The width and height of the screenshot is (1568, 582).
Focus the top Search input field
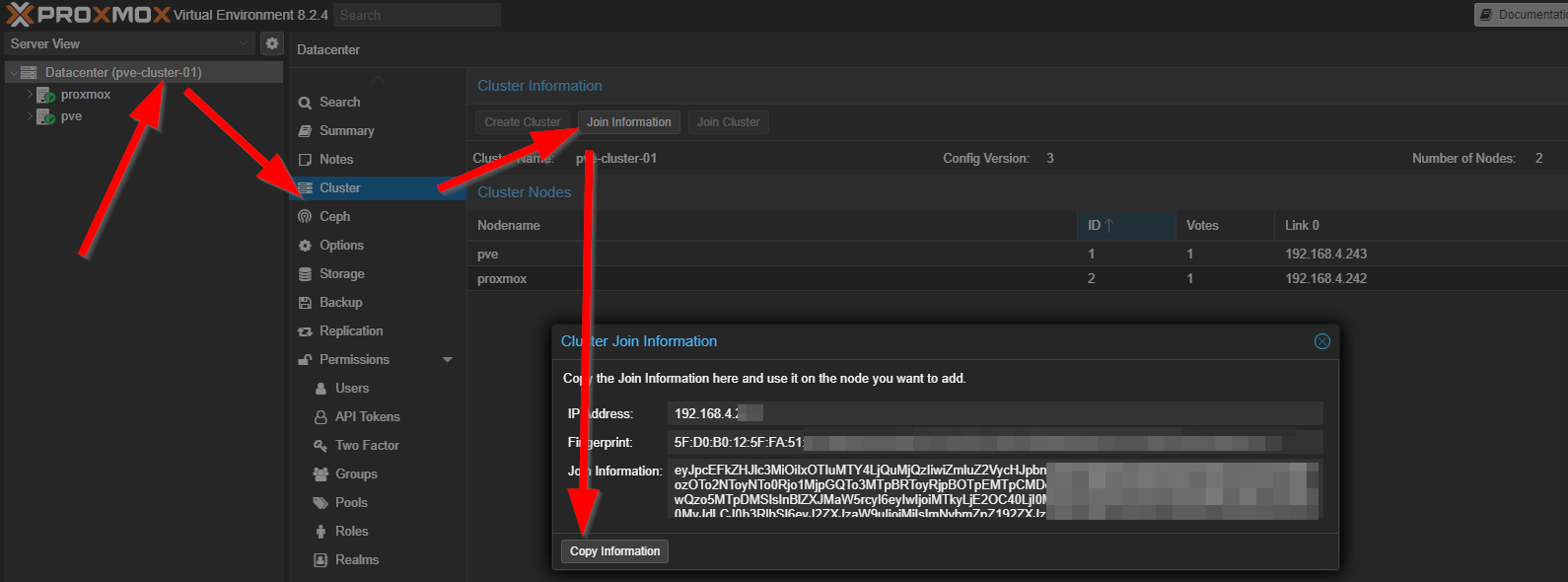(416, 15)
